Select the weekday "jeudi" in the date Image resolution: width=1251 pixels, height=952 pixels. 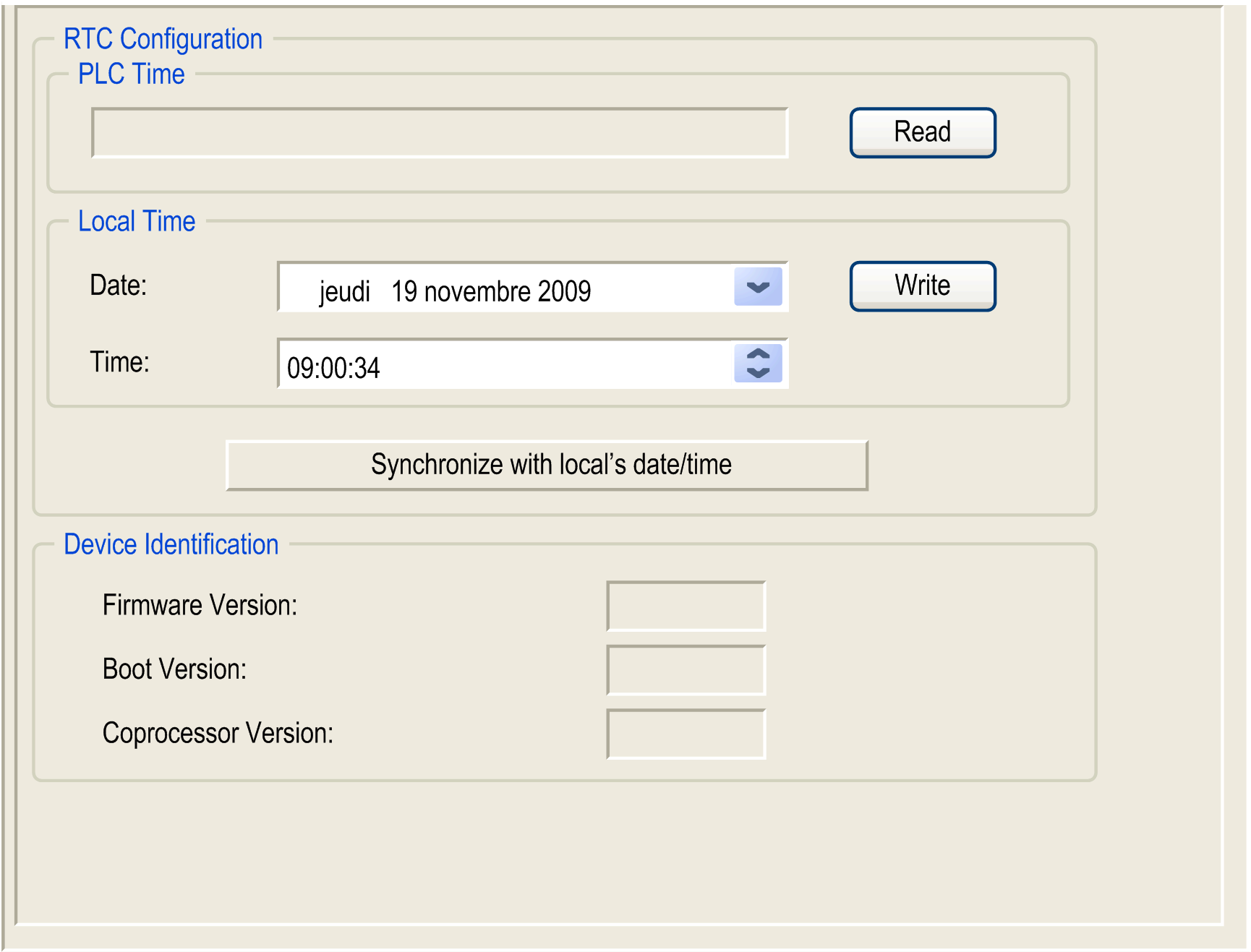pos(344,292)
